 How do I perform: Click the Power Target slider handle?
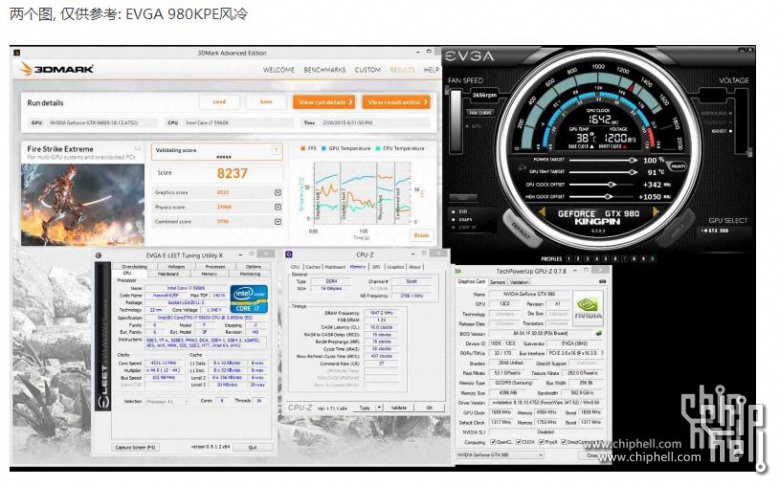632,160
